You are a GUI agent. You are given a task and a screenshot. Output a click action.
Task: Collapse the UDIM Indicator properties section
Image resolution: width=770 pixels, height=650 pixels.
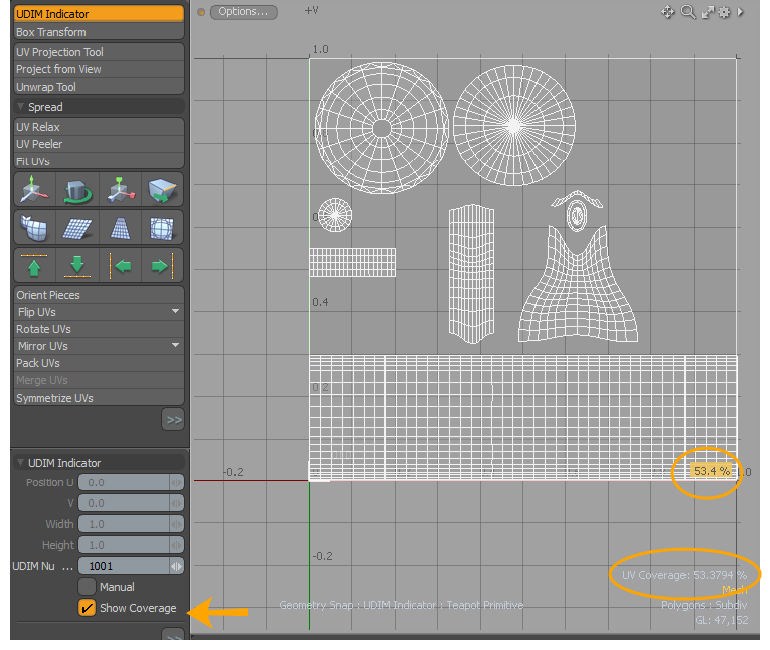21,463
